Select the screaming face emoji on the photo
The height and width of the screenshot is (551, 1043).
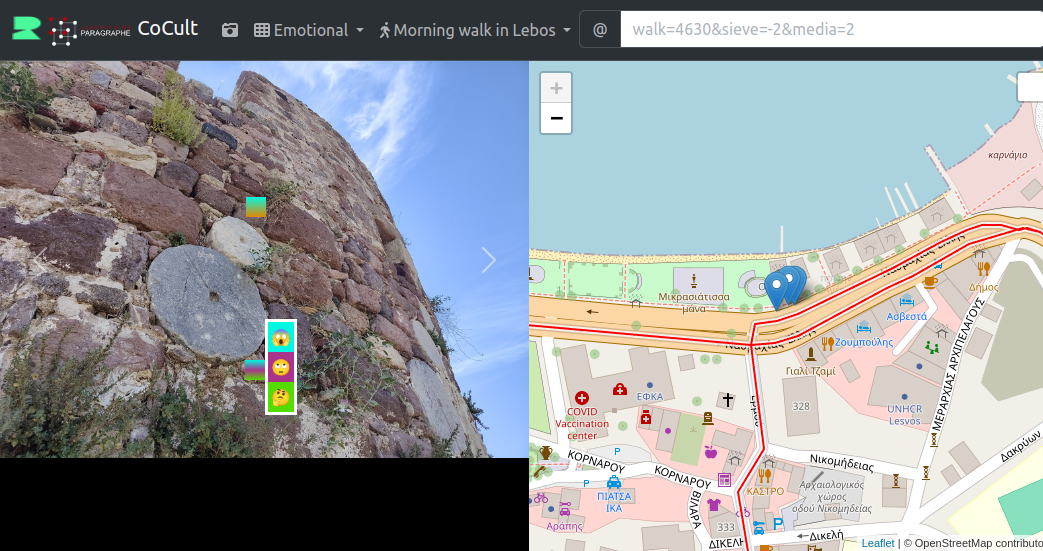(x=281, y=337)
